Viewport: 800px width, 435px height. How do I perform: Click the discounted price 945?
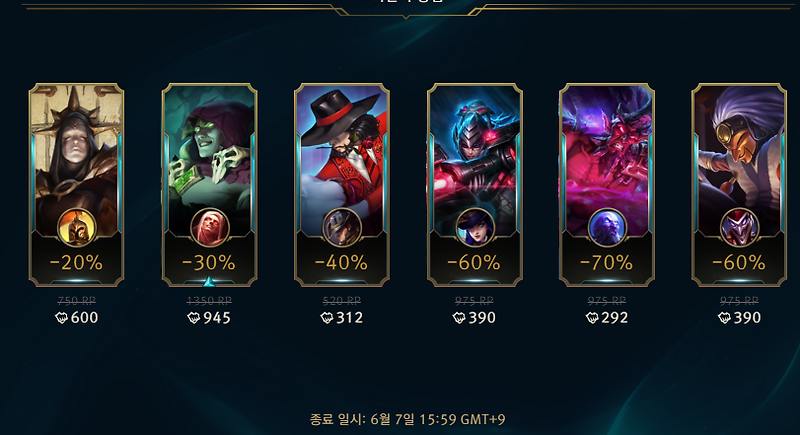(217, 318)
